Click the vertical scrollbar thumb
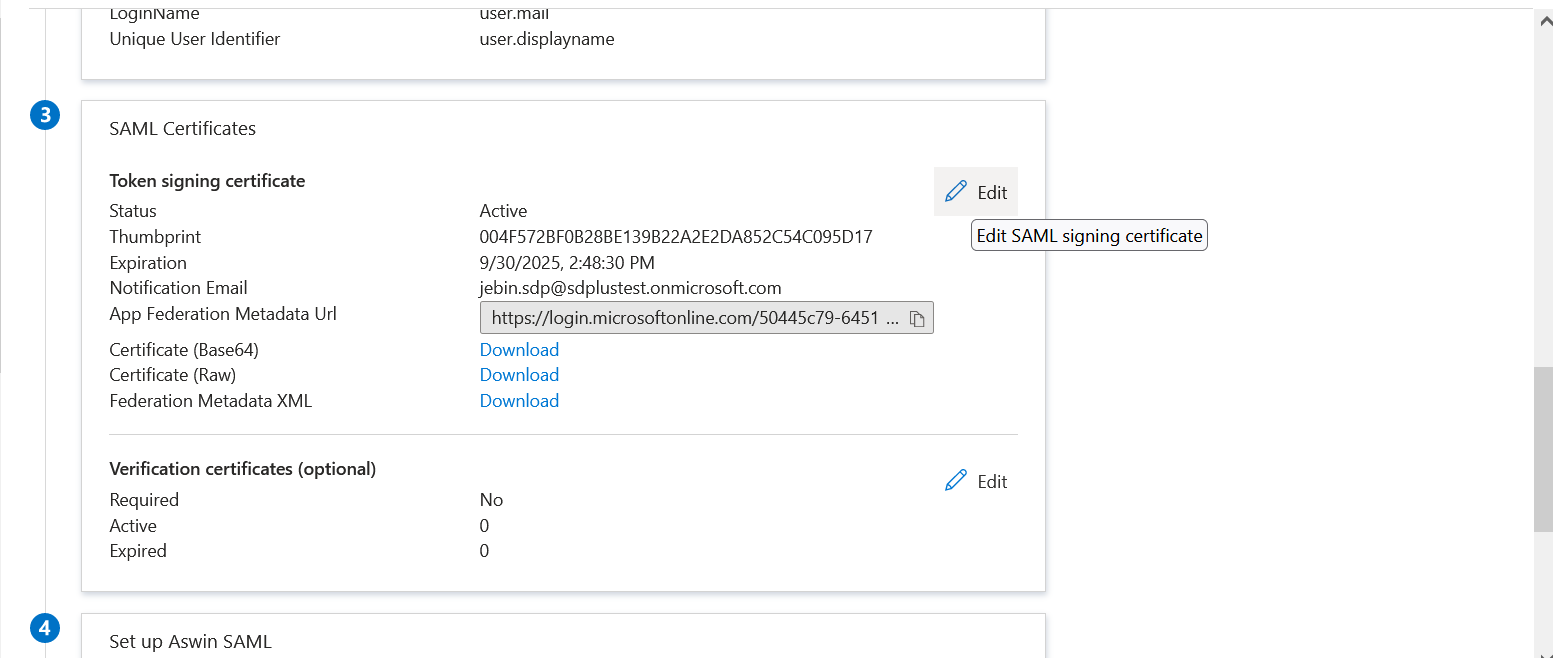Image resolution: width=1553 pixels, height=658 pixels. click(x=1543, y=450)
